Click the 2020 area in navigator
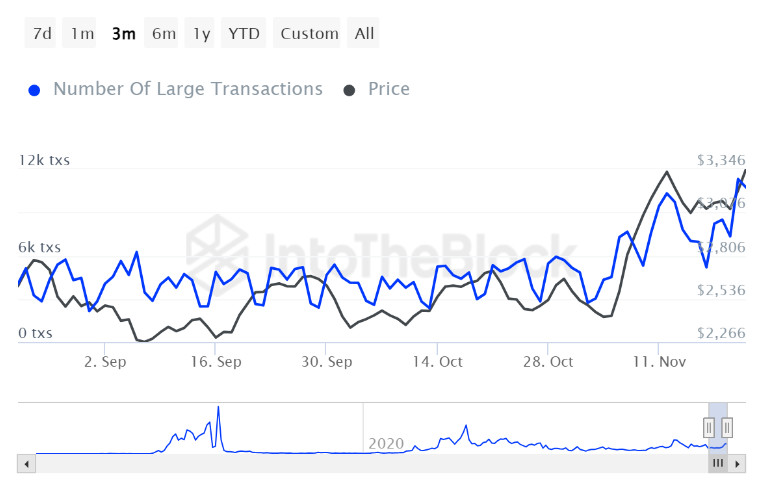 coord(386,443)
